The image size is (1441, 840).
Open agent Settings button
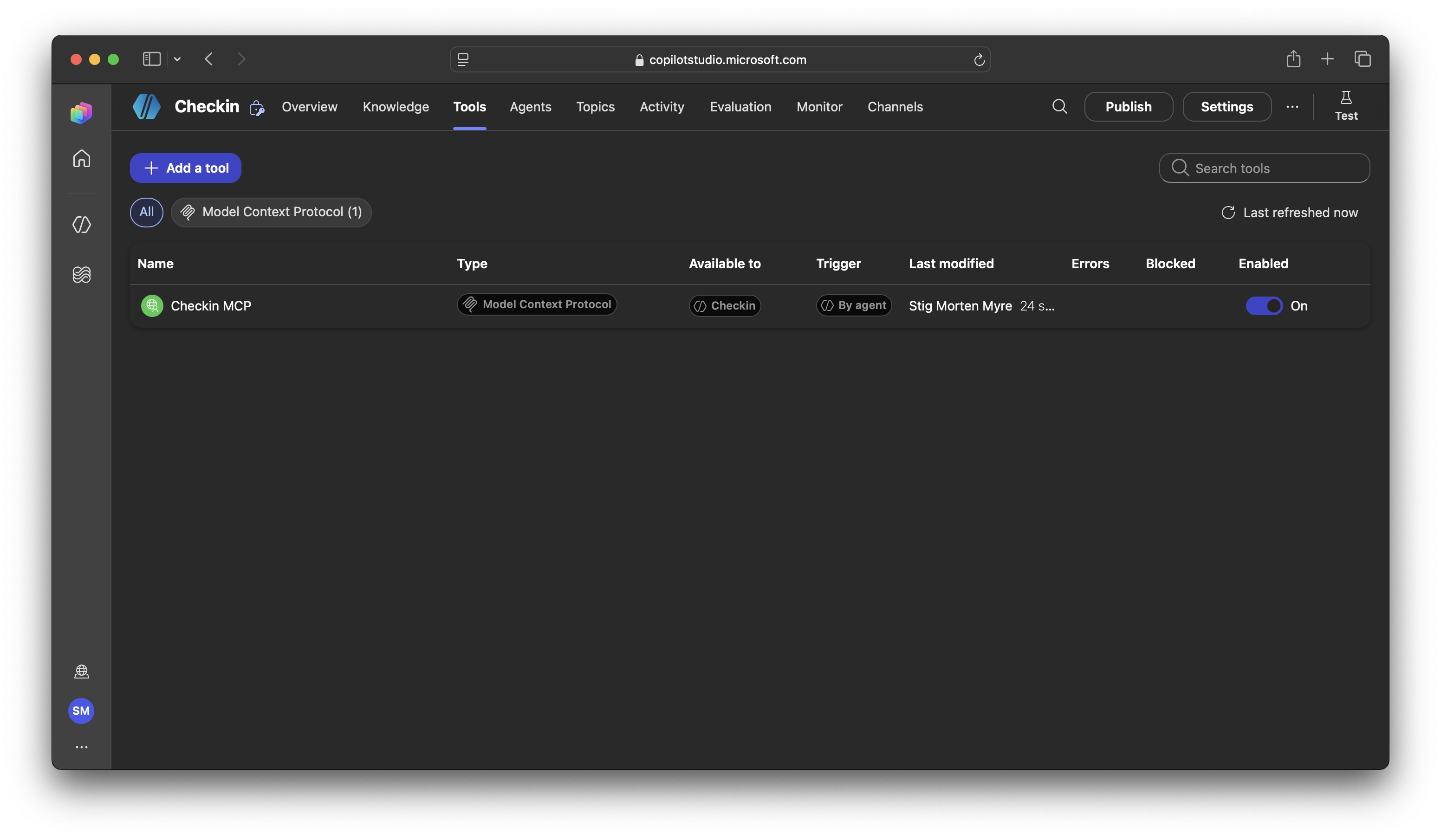1227,107
